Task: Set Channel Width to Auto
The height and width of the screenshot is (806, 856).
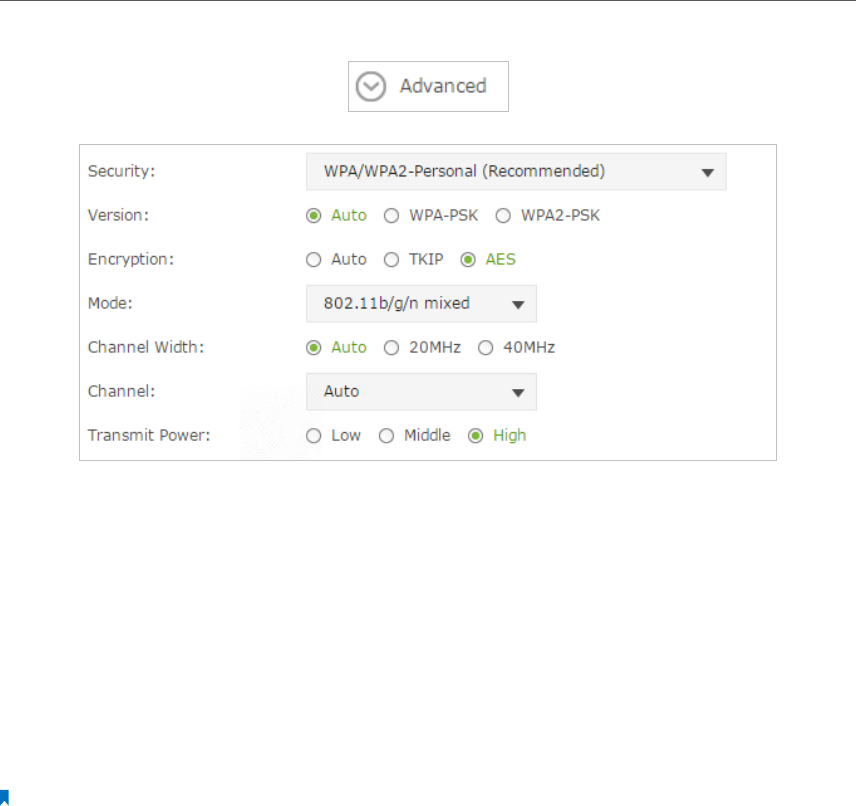Action: click(313, 348)
